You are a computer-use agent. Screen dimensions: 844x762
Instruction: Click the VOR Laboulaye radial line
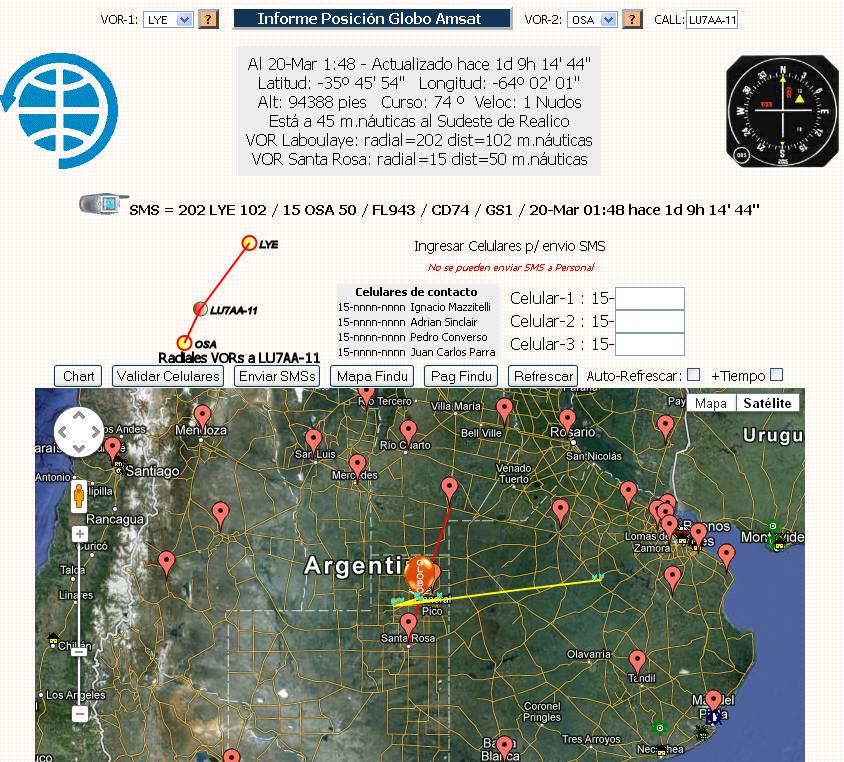point(419,140)
